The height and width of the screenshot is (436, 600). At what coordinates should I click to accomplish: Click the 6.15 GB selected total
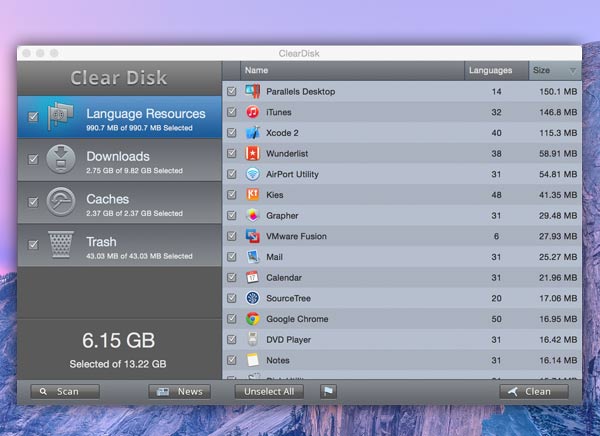pos(118,340)
